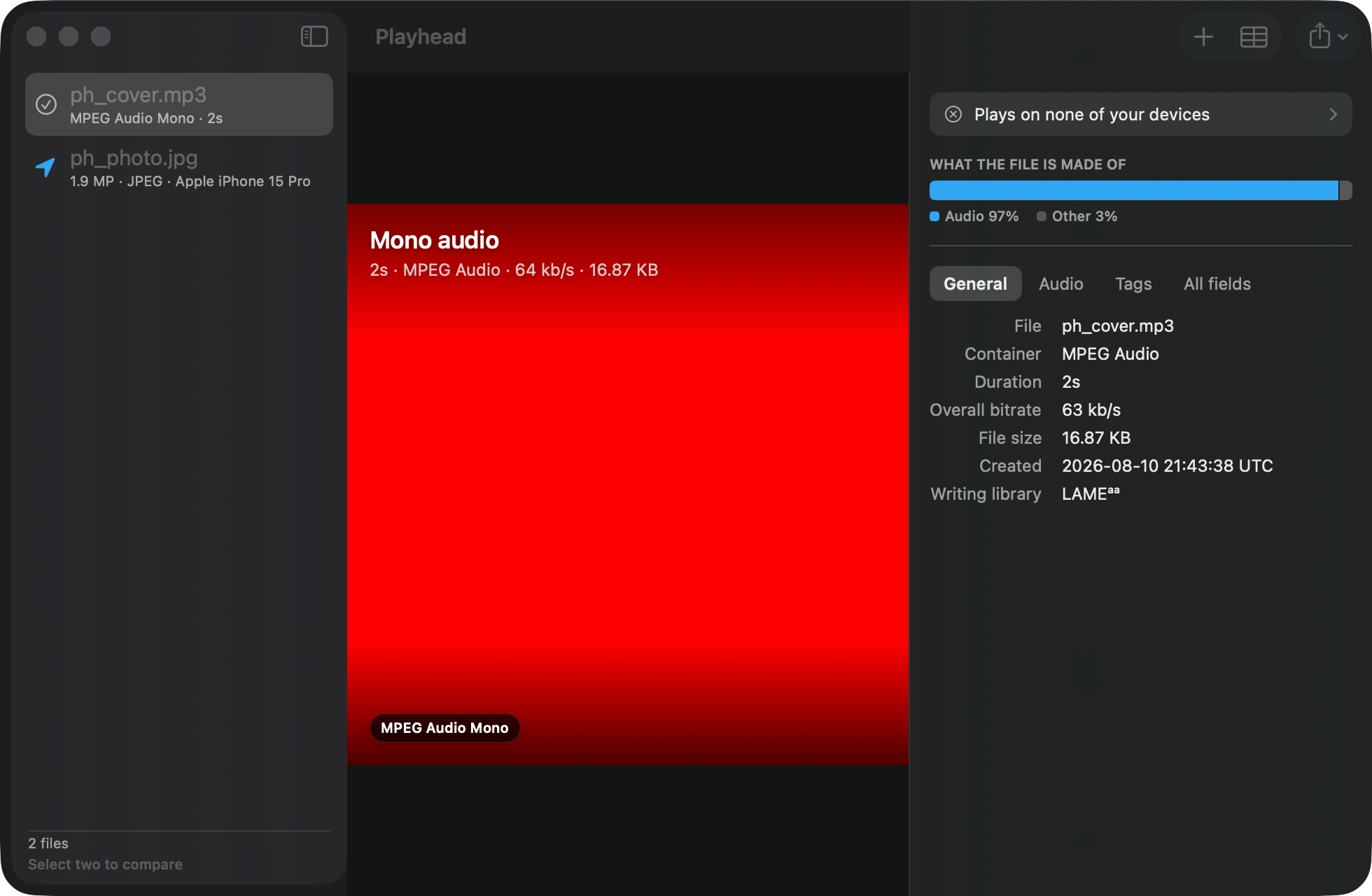Click the Container value MPEG Audio
The image size is (1372, 896).
(1110, 353)
